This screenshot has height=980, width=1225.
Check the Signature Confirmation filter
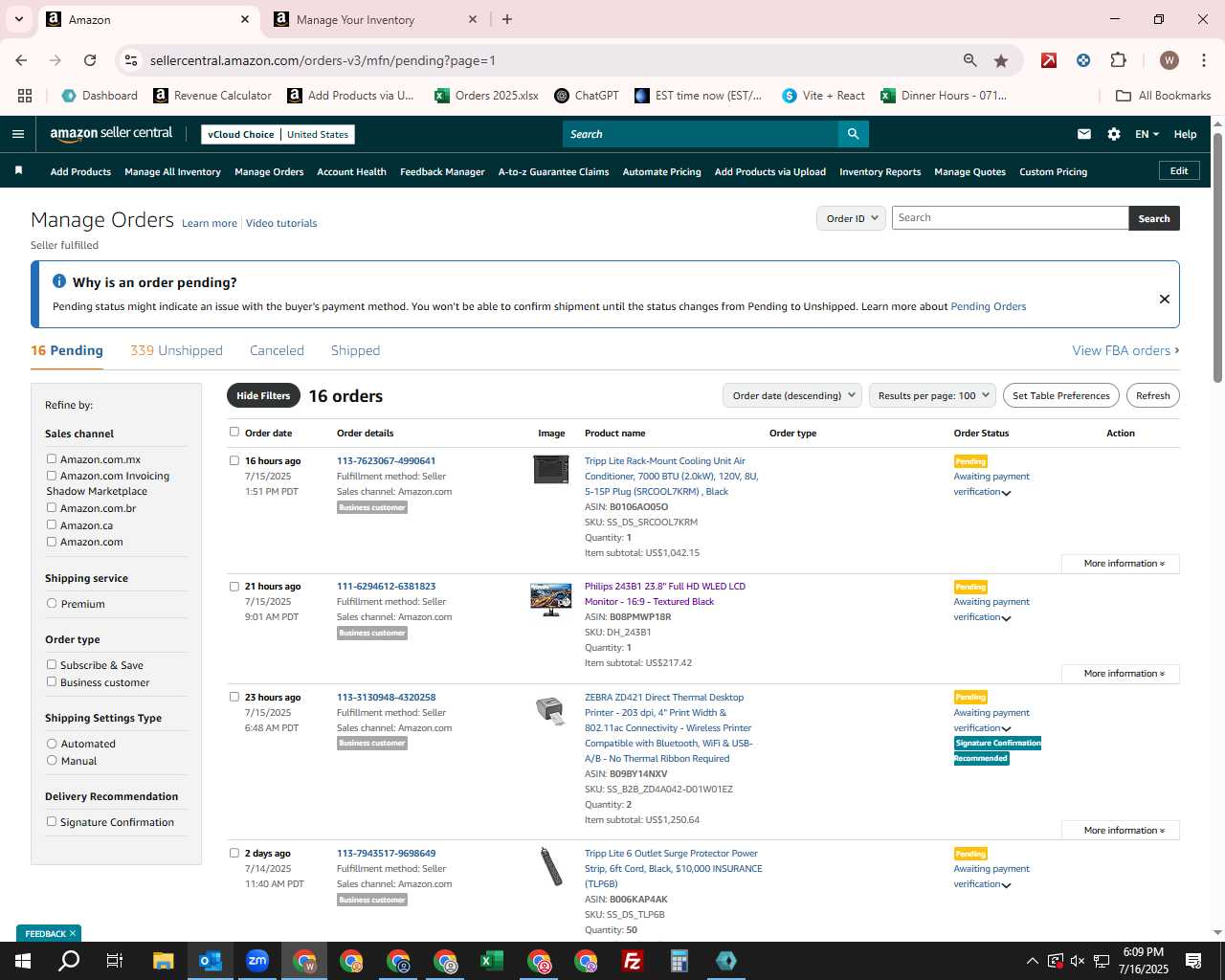pos(52,821)
